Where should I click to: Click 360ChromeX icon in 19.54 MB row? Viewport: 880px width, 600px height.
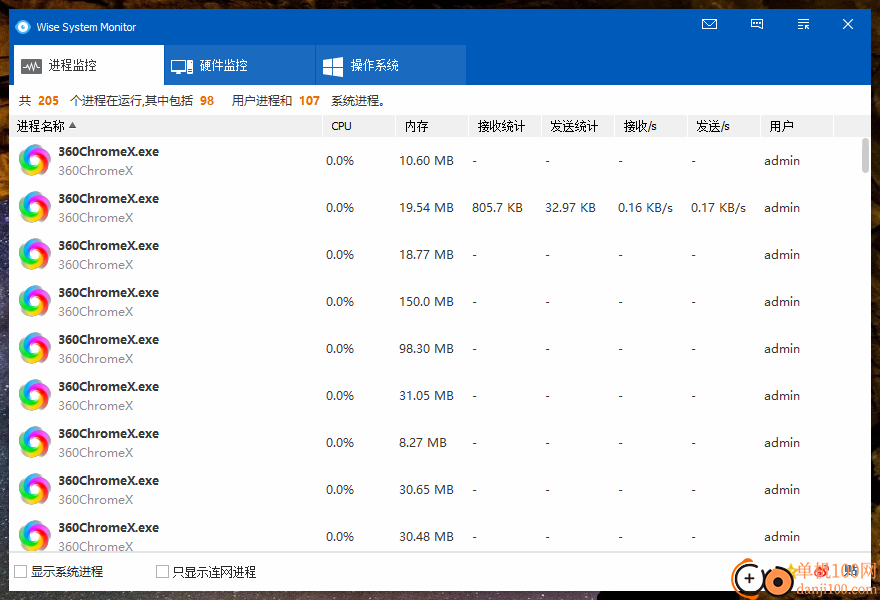pyautogui.click(x=35, y=208)
